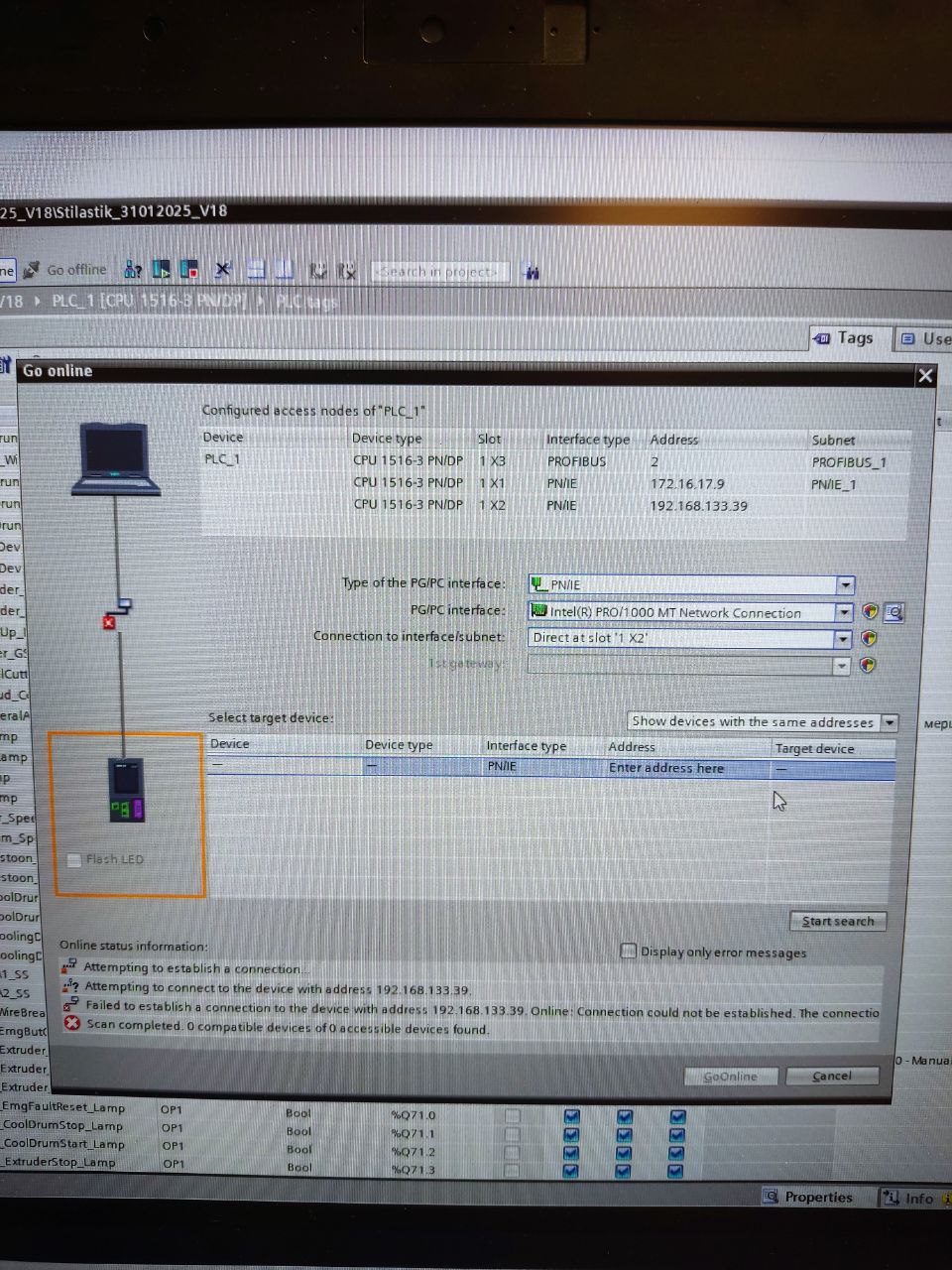The height and width of the screenshot is (1270, 952).
Task: Toggle Display only error messages checkbox
Action: pyautogui.click(x=628, y=951)
